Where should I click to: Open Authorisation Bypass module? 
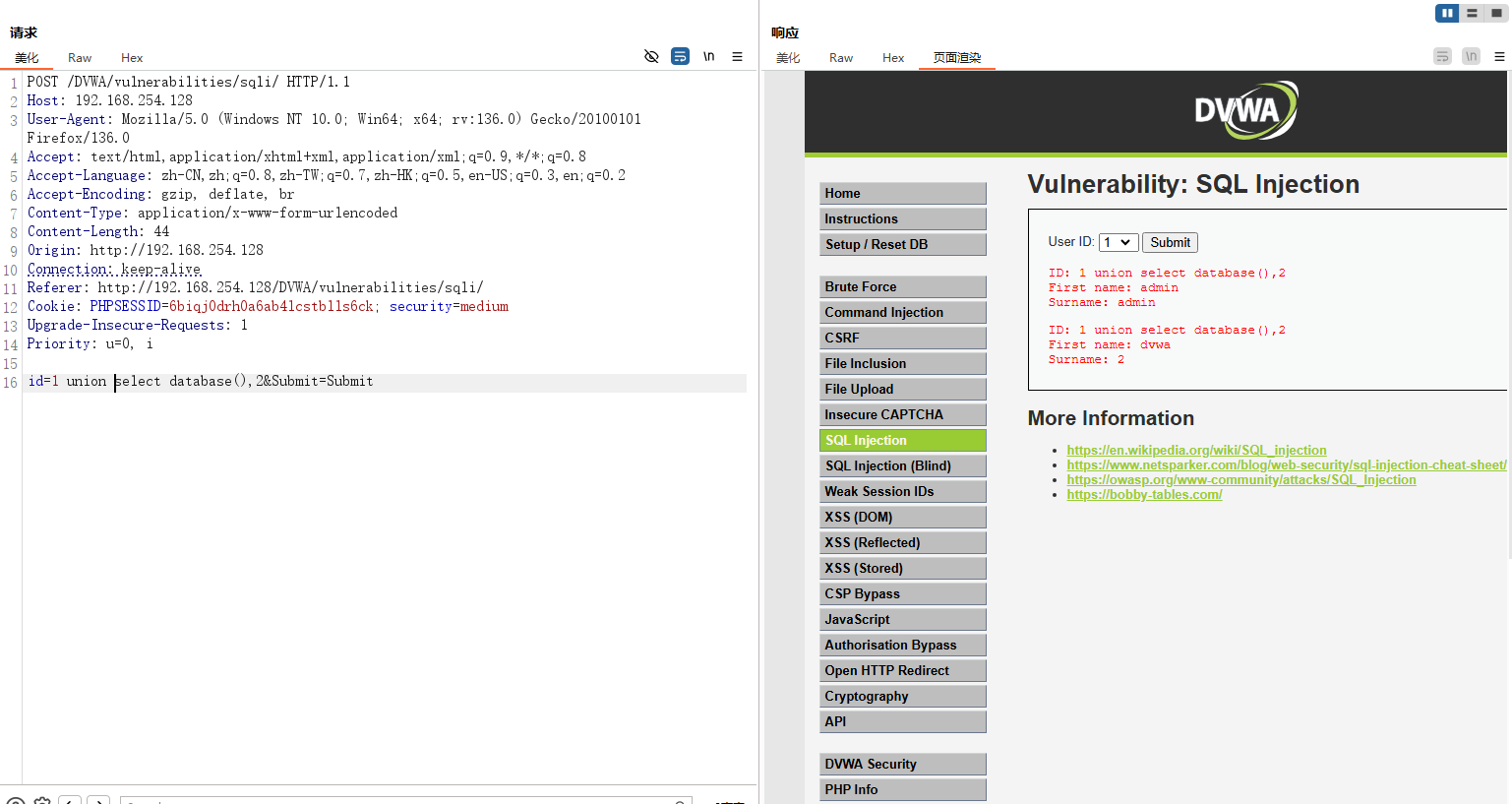[x=903, y=645]
